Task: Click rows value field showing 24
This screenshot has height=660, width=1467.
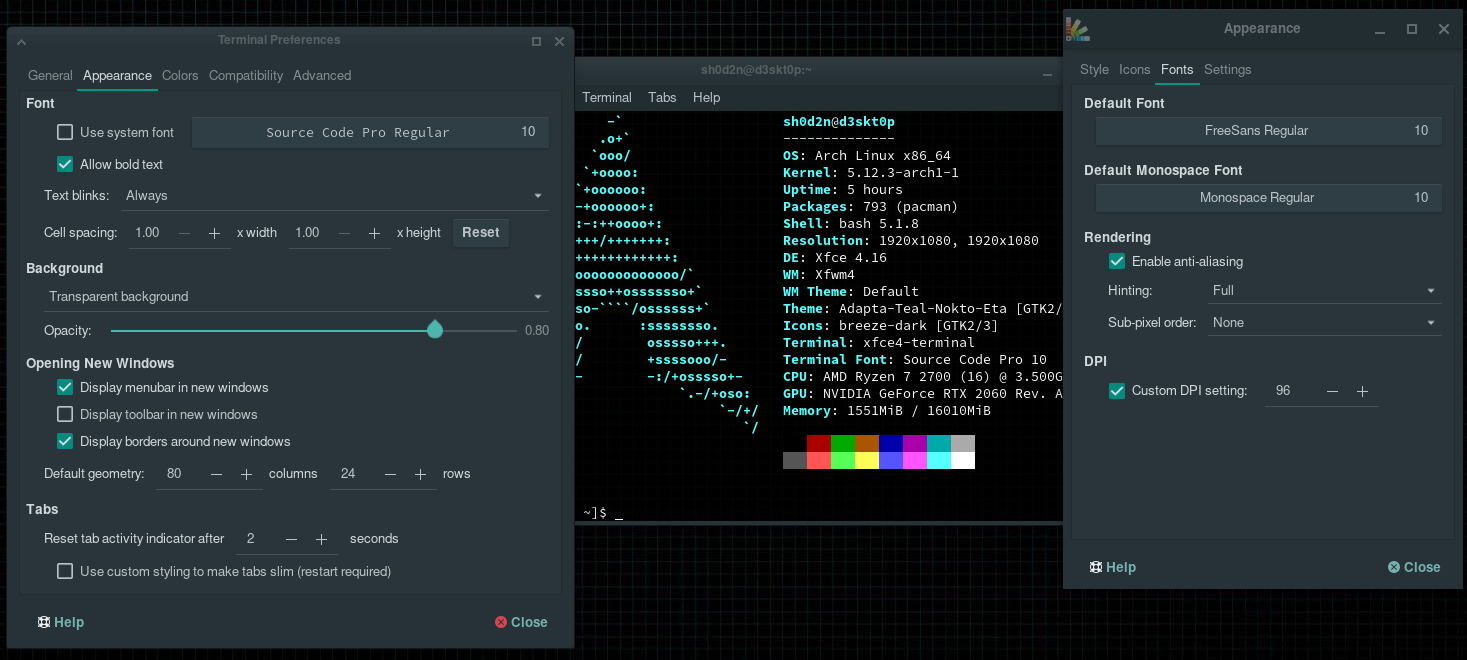Action: [354, 474]
